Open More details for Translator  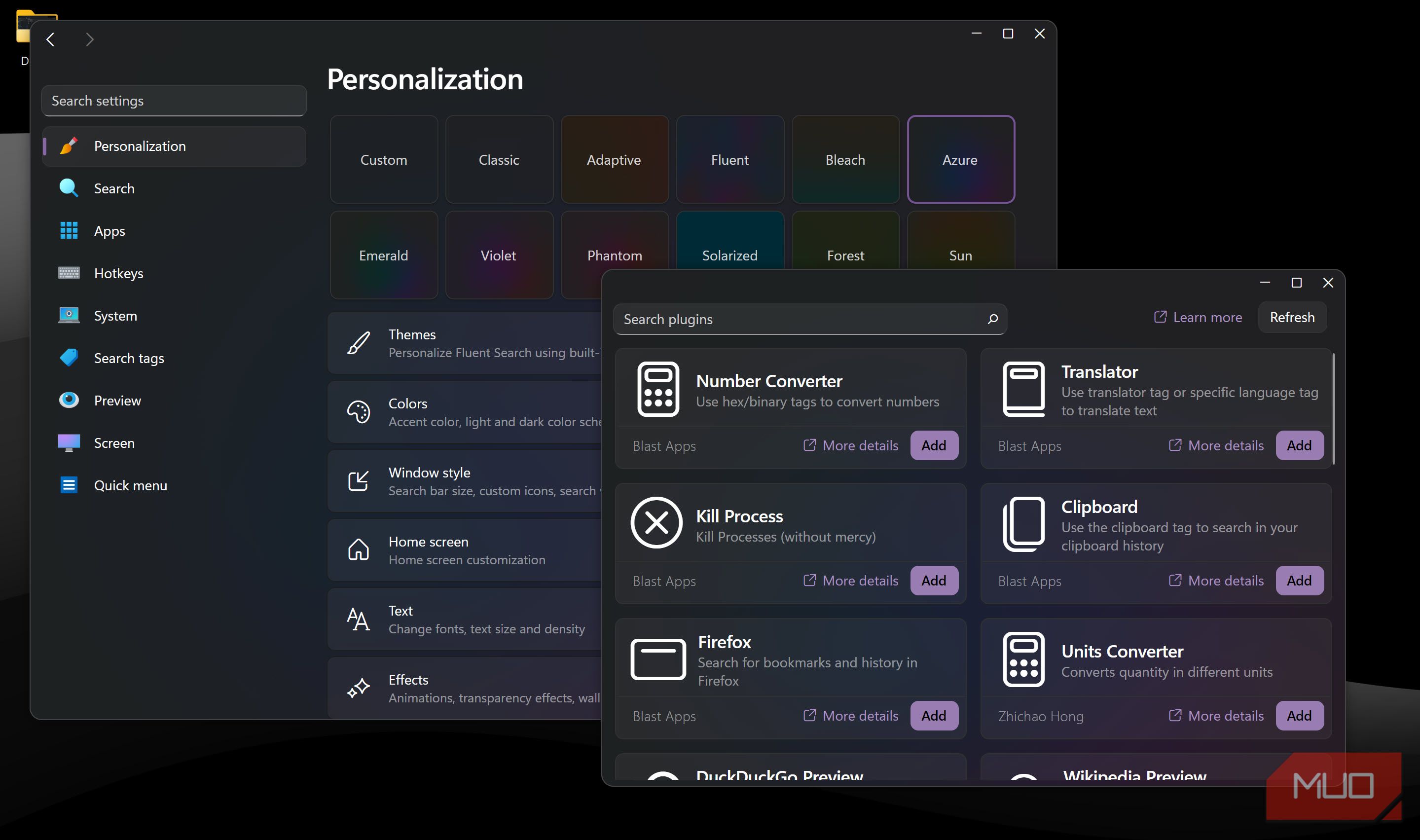coord(1216,445)
